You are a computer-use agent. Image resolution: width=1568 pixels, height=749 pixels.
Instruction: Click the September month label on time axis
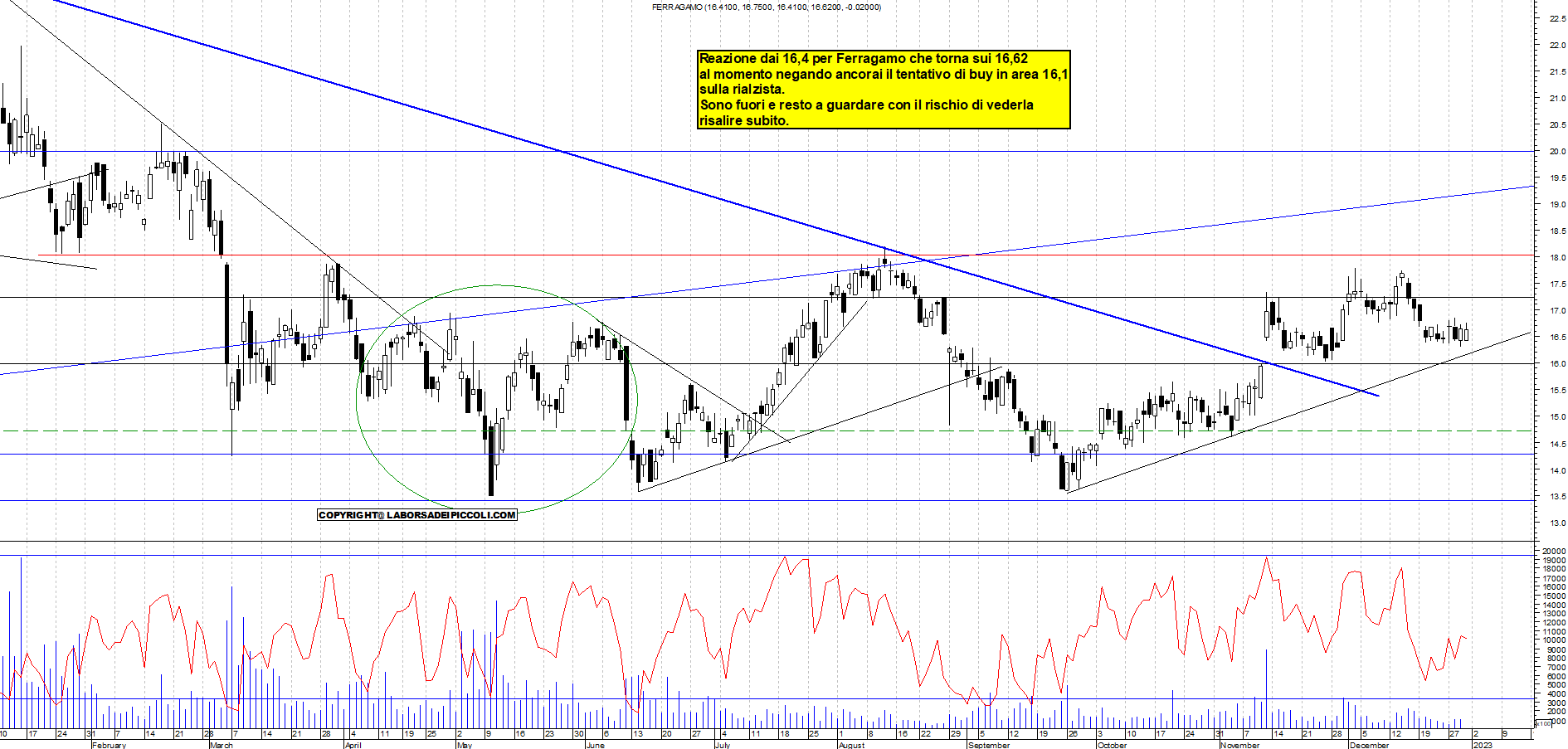[989, 745]
